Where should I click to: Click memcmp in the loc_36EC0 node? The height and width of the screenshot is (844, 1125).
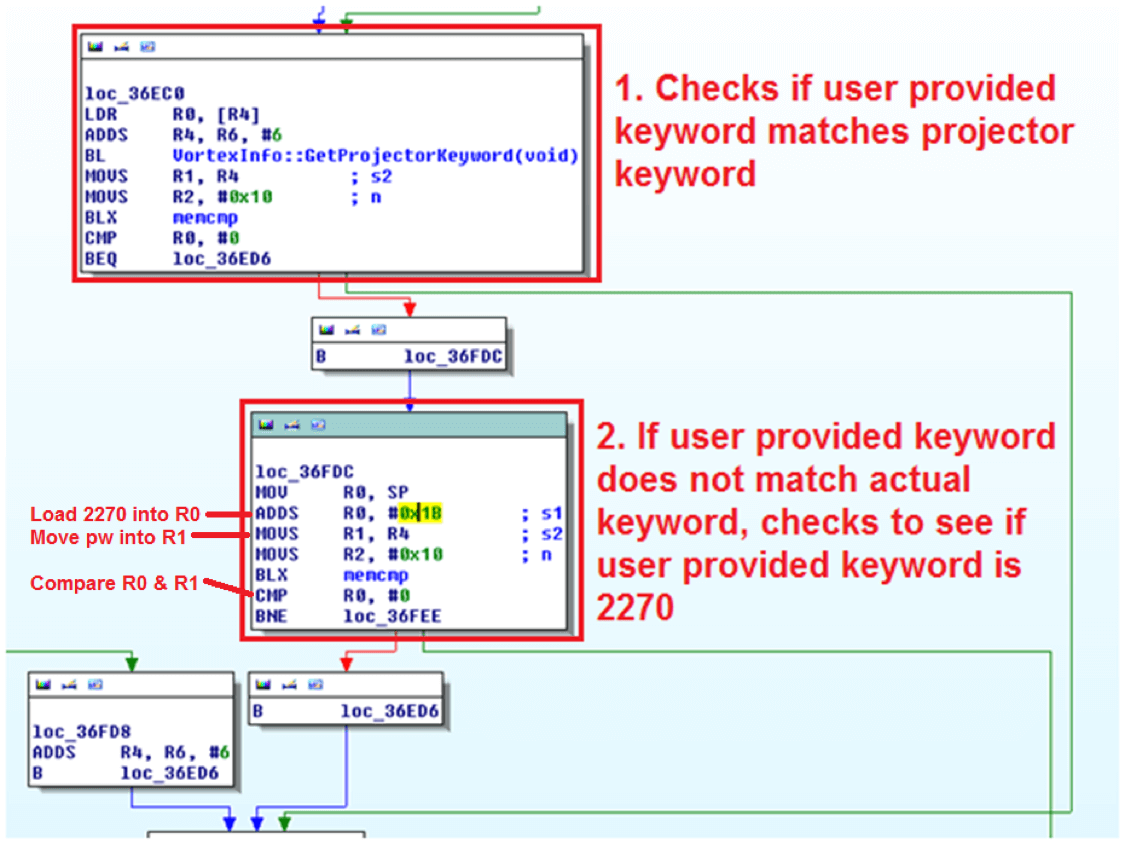click(205, 217)
